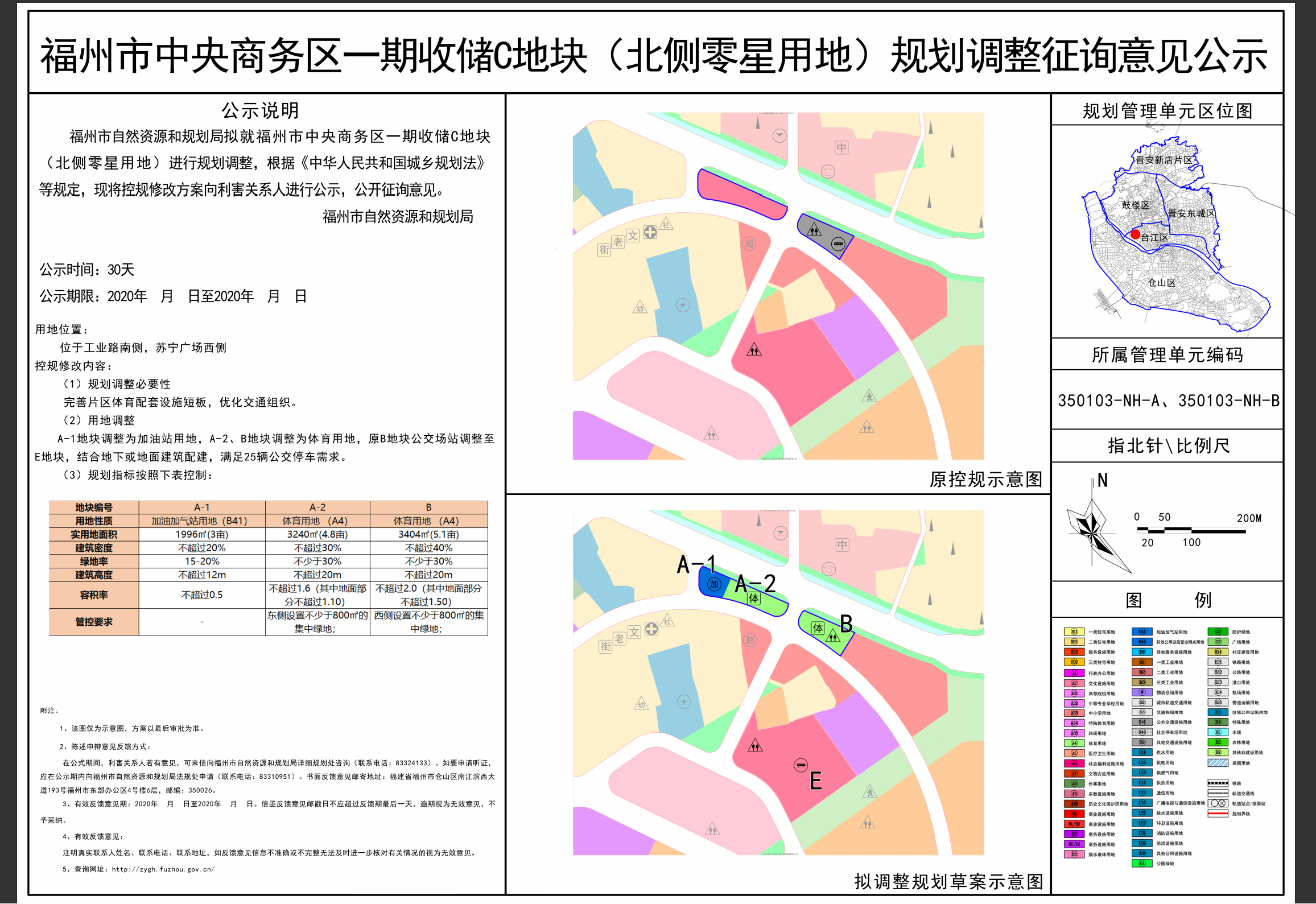Click the letter B parcel label on draft map
This screenshot has height=904, width=1316.
point(847,624)
